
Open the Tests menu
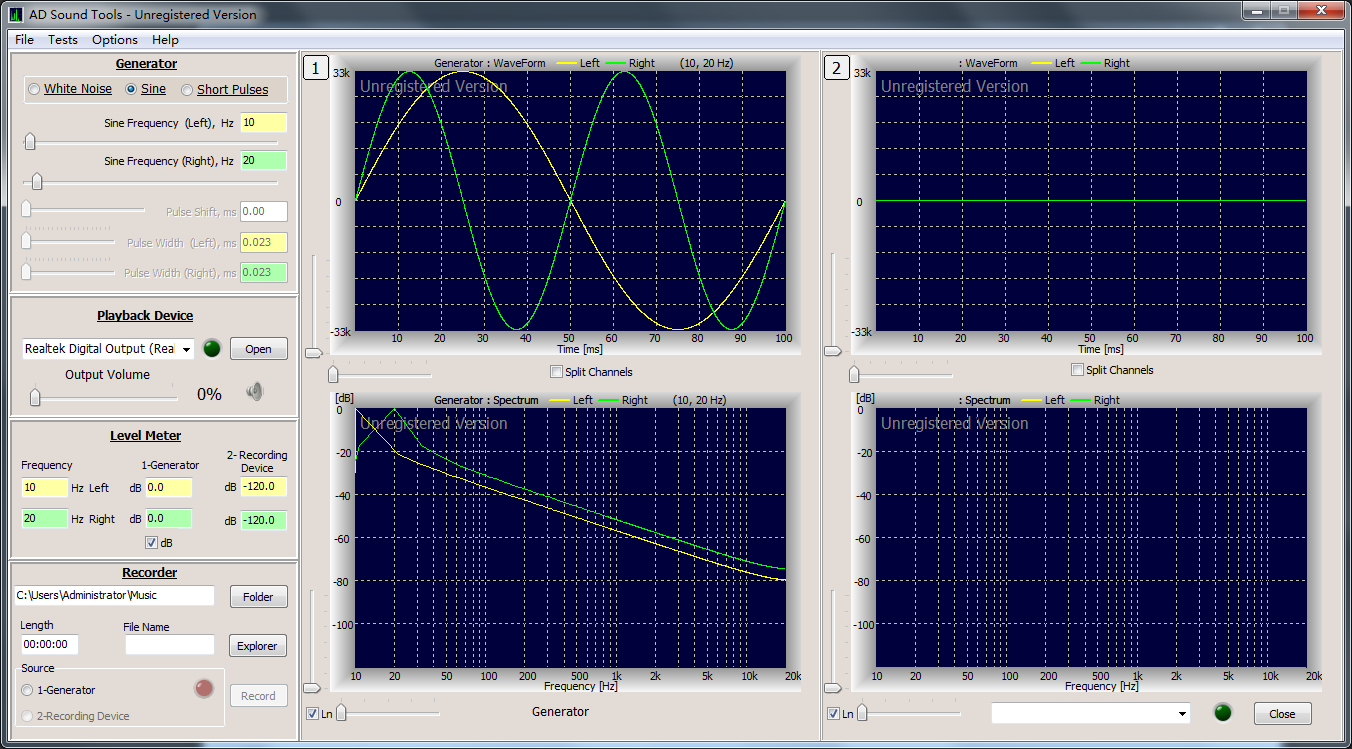click(x=63, y=40)
